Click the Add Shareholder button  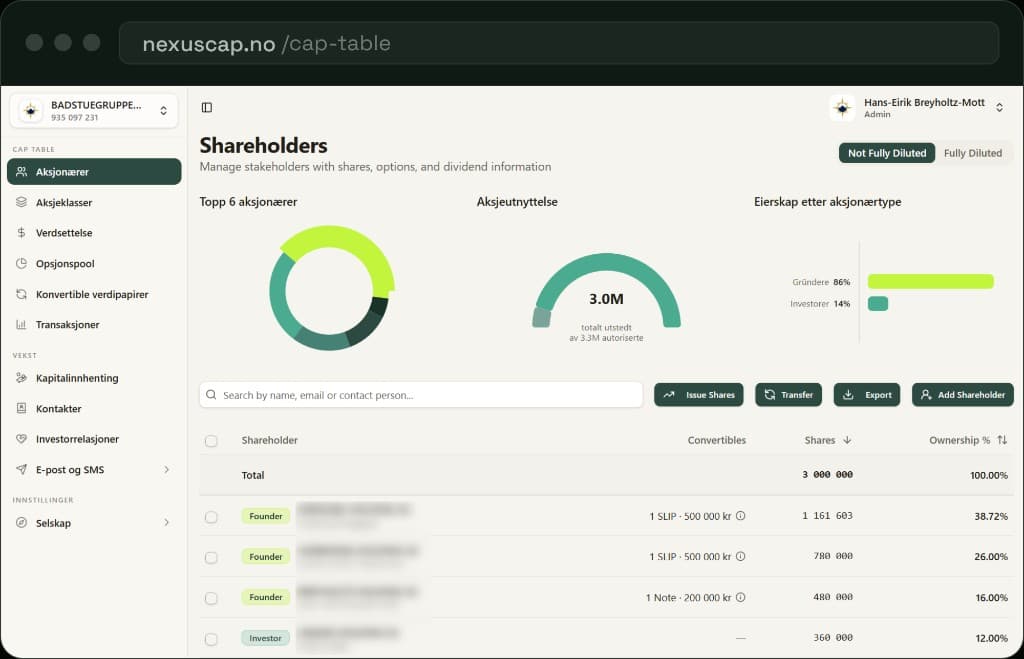point(963,394)
